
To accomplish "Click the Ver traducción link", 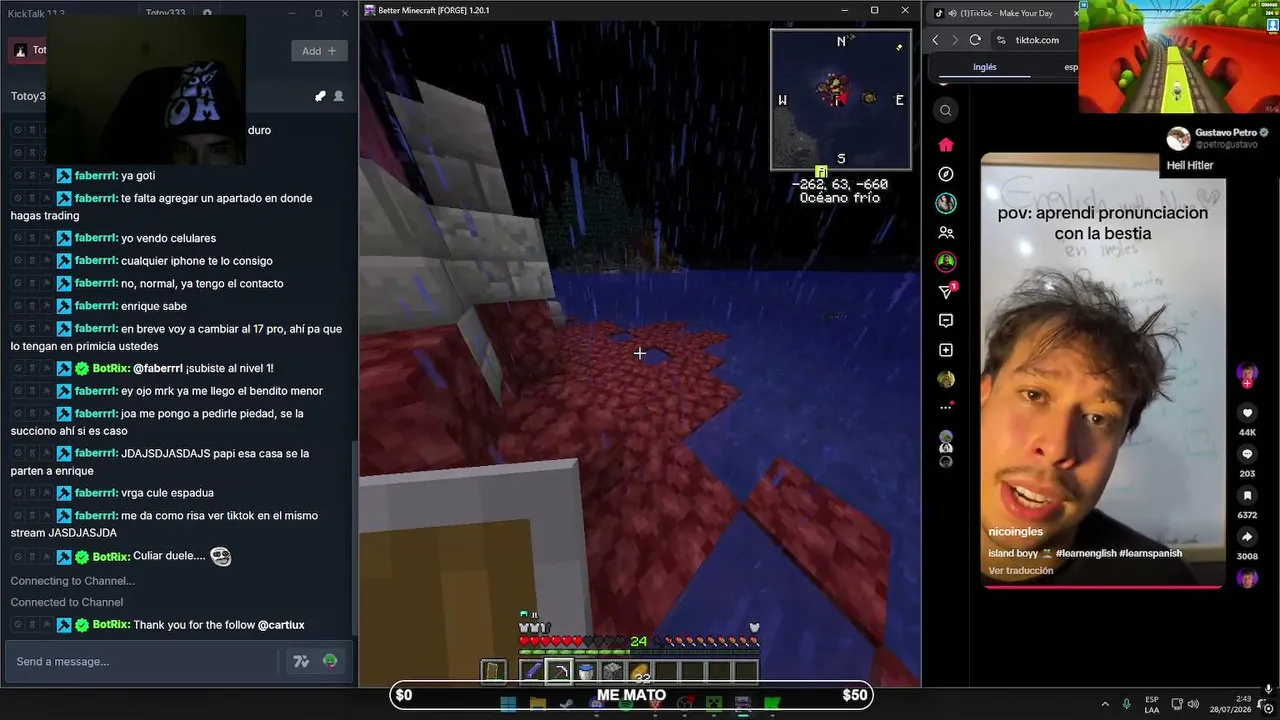I will (x=1020, y=571).
